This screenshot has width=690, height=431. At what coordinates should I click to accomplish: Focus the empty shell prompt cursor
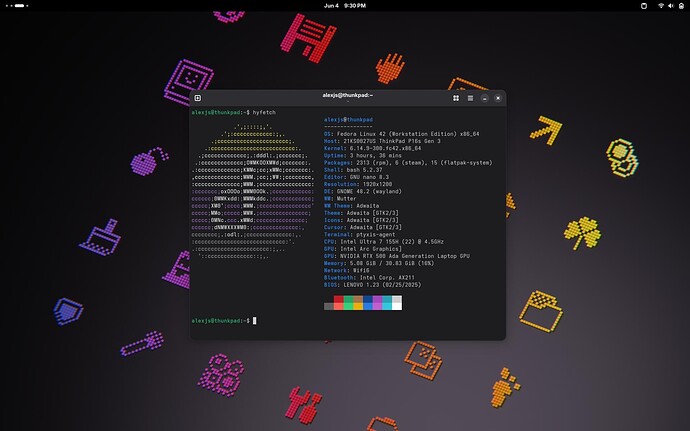pyautogui.click(x=254, y=320)
